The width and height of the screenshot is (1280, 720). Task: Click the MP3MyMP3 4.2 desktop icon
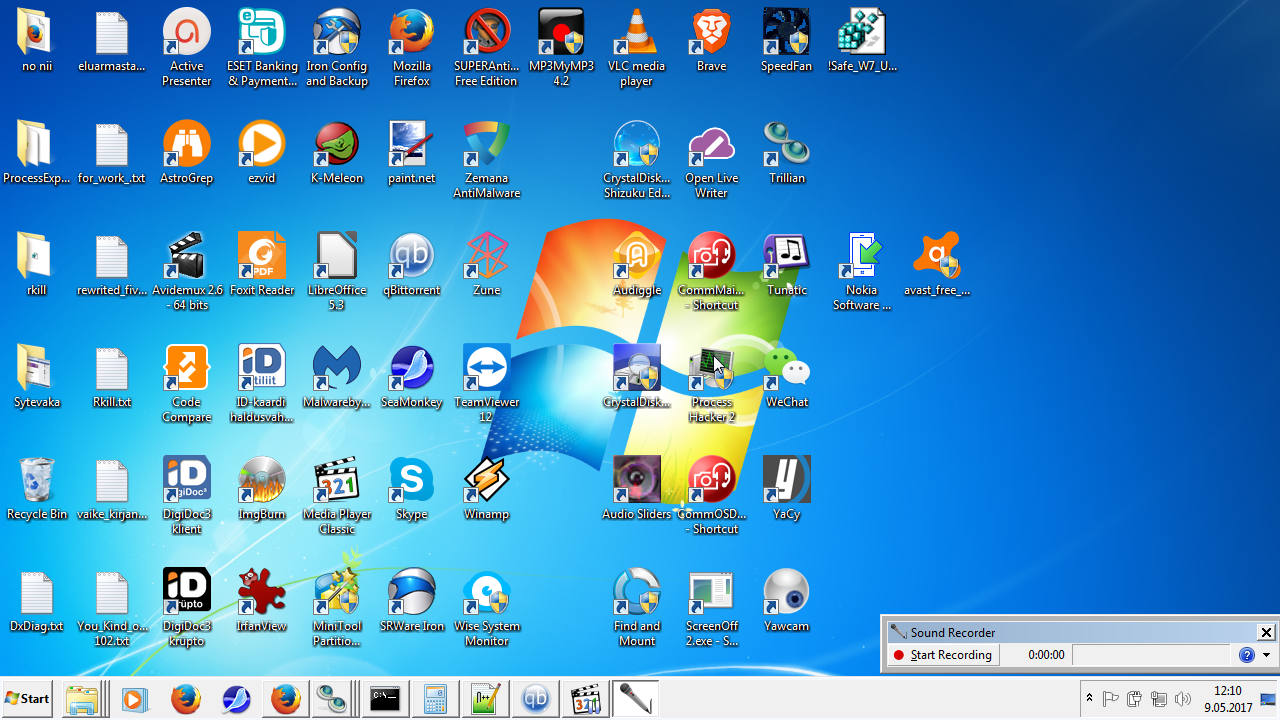click(x=561, y=48)
